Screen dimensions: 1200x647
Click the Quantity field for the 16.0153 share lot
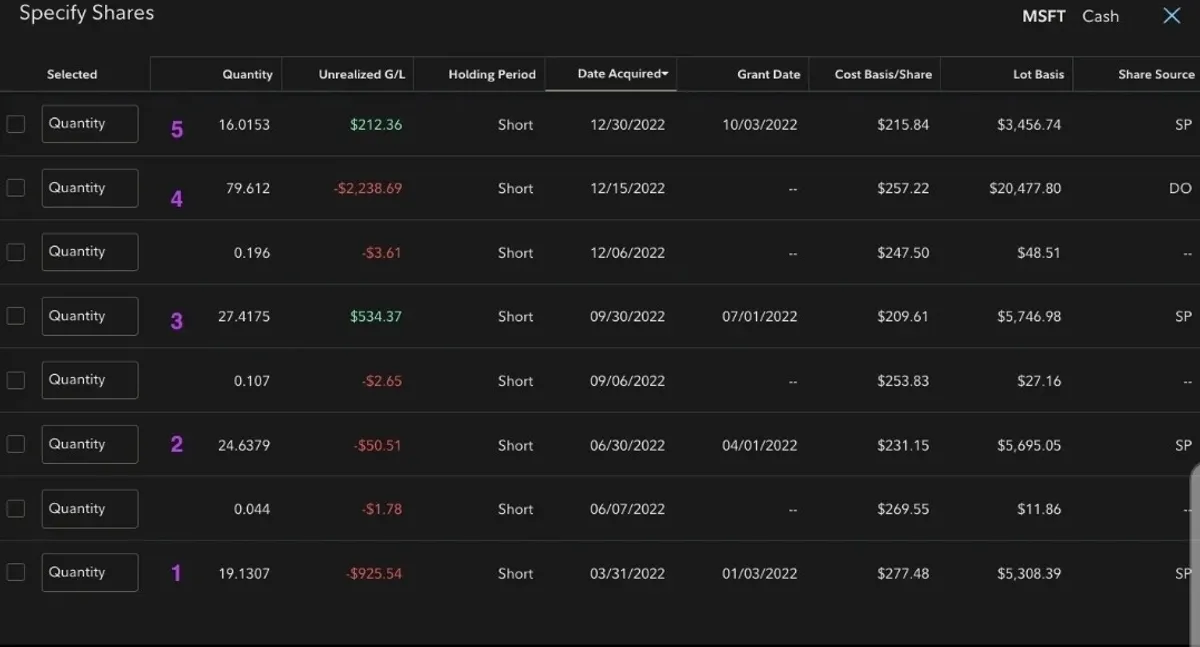pyautogui.click(x=90, y=124)
